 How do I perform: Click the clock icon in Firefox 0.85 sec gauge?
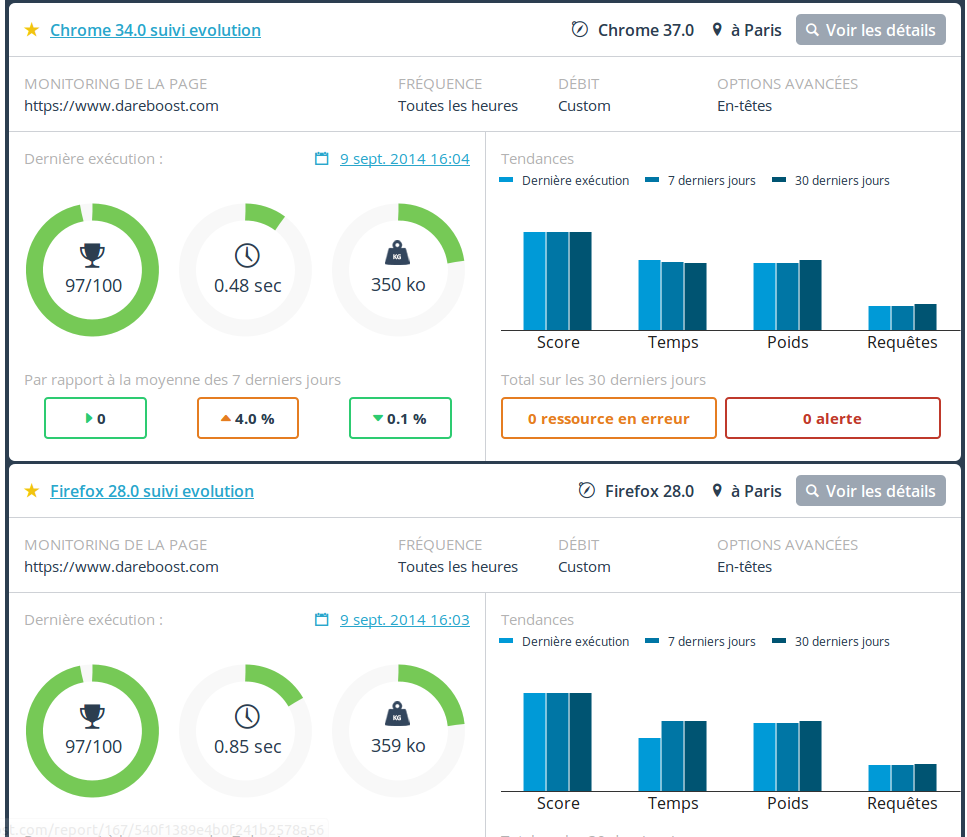point(247,715)
